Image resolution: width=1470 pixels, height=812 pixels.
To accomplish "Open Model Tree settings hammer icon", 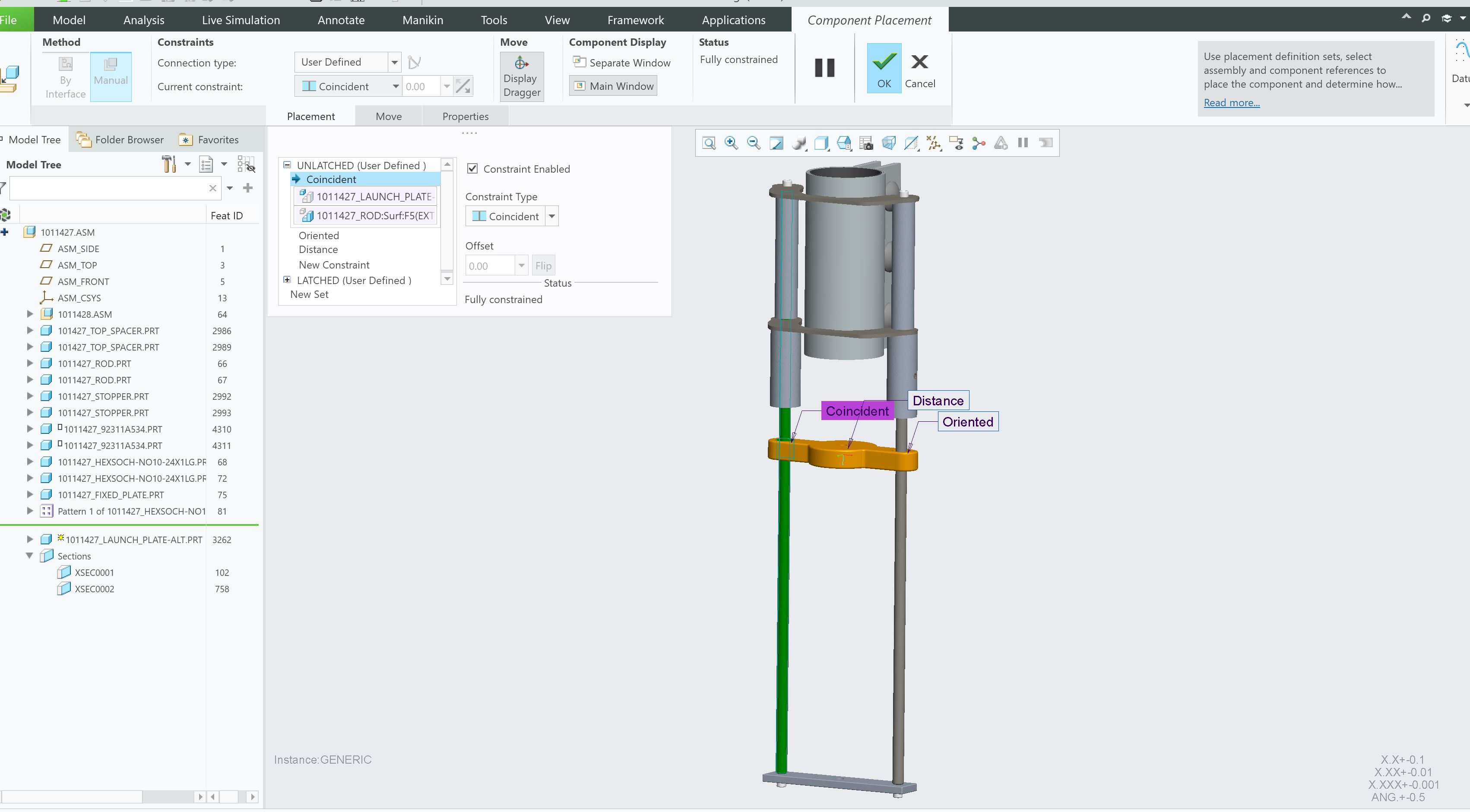I will [x=169, y=165].
